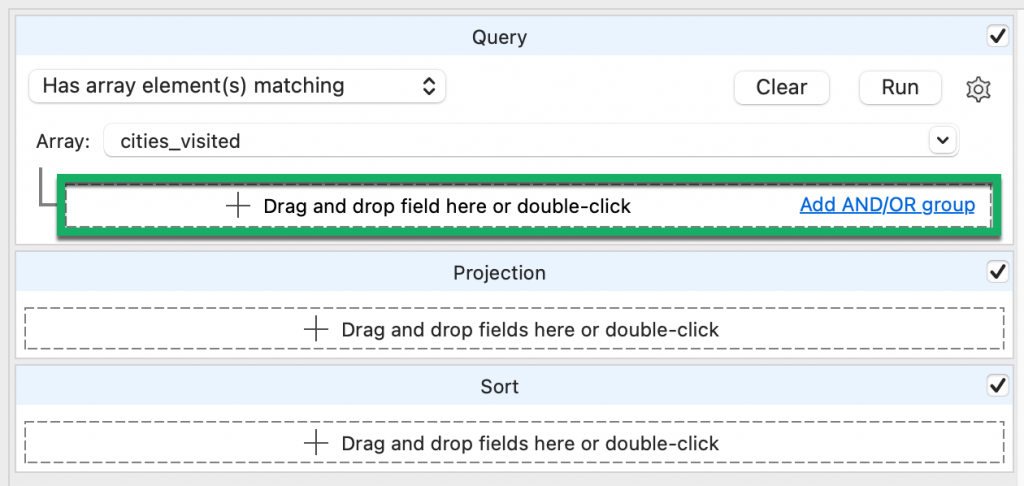Select the Query section header

(x=499, y=38)
